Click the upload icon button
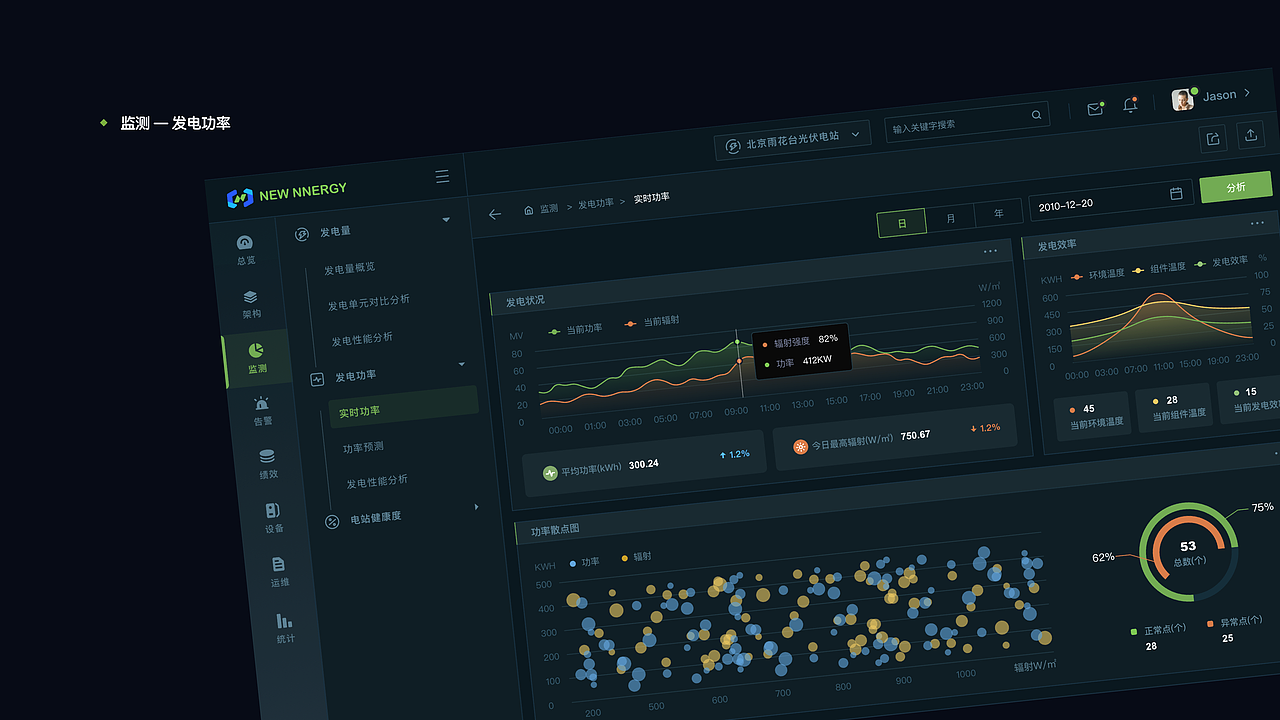1280x720 pixels. (x=1250, y=135)
